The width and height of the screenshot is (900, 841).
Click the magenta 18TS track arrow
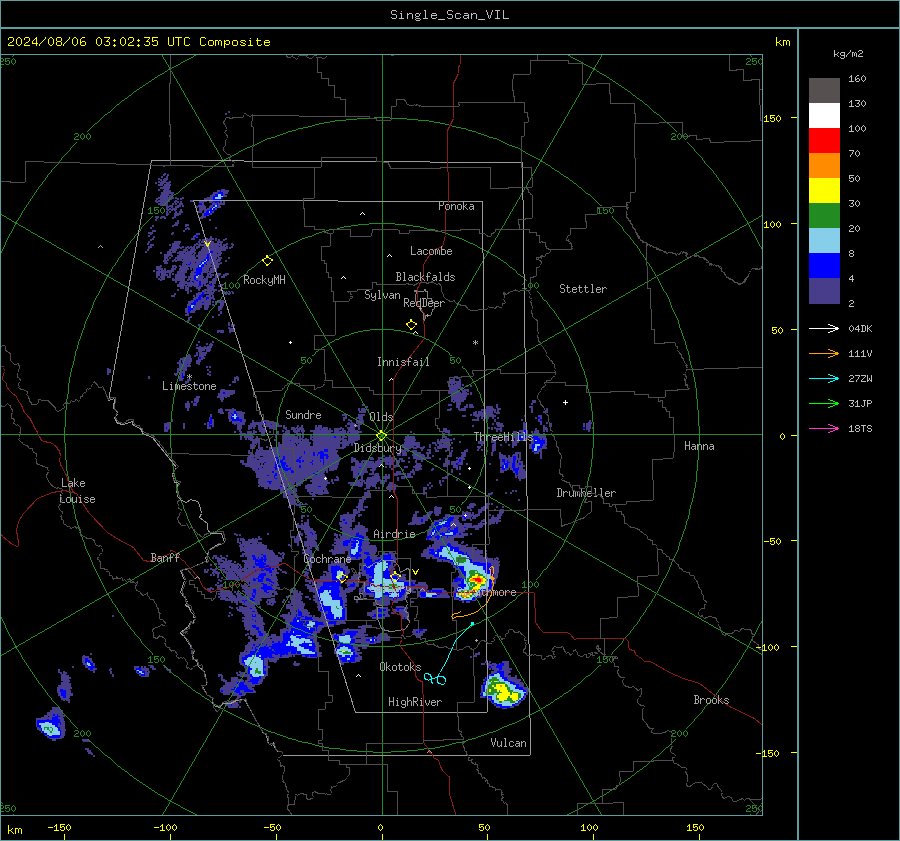[824, 428]
